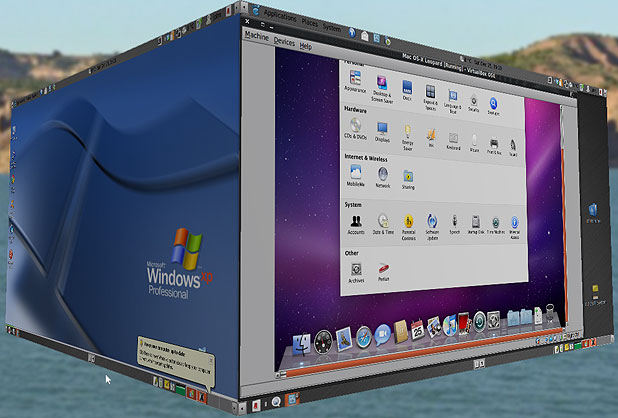This screenshot has height=418, width=618.
Task: Open the Trash in the Mac dock
Action: [x=551, y=313]
